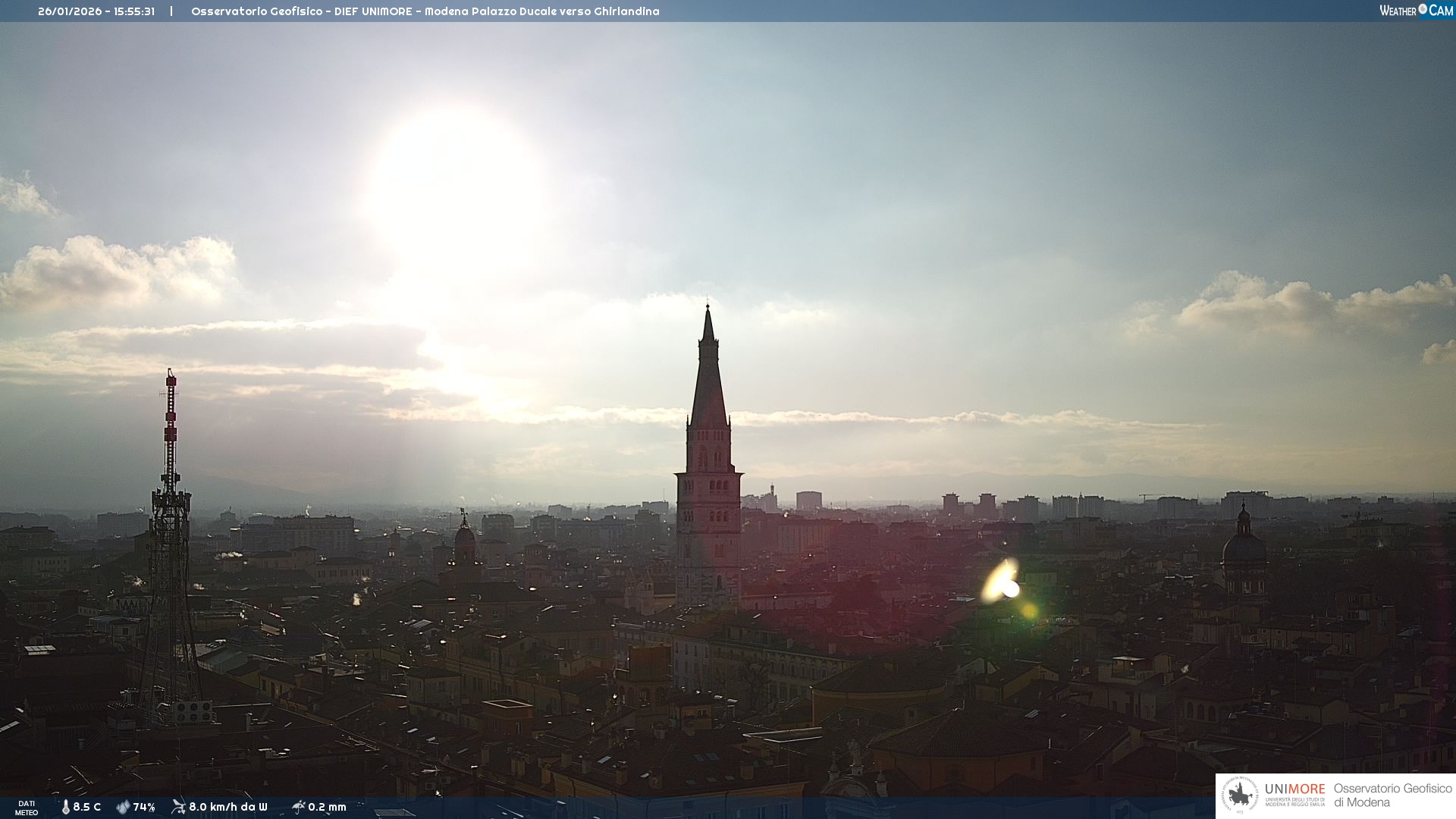Click the WeatherCam lens circle icon

point(1423,9)
